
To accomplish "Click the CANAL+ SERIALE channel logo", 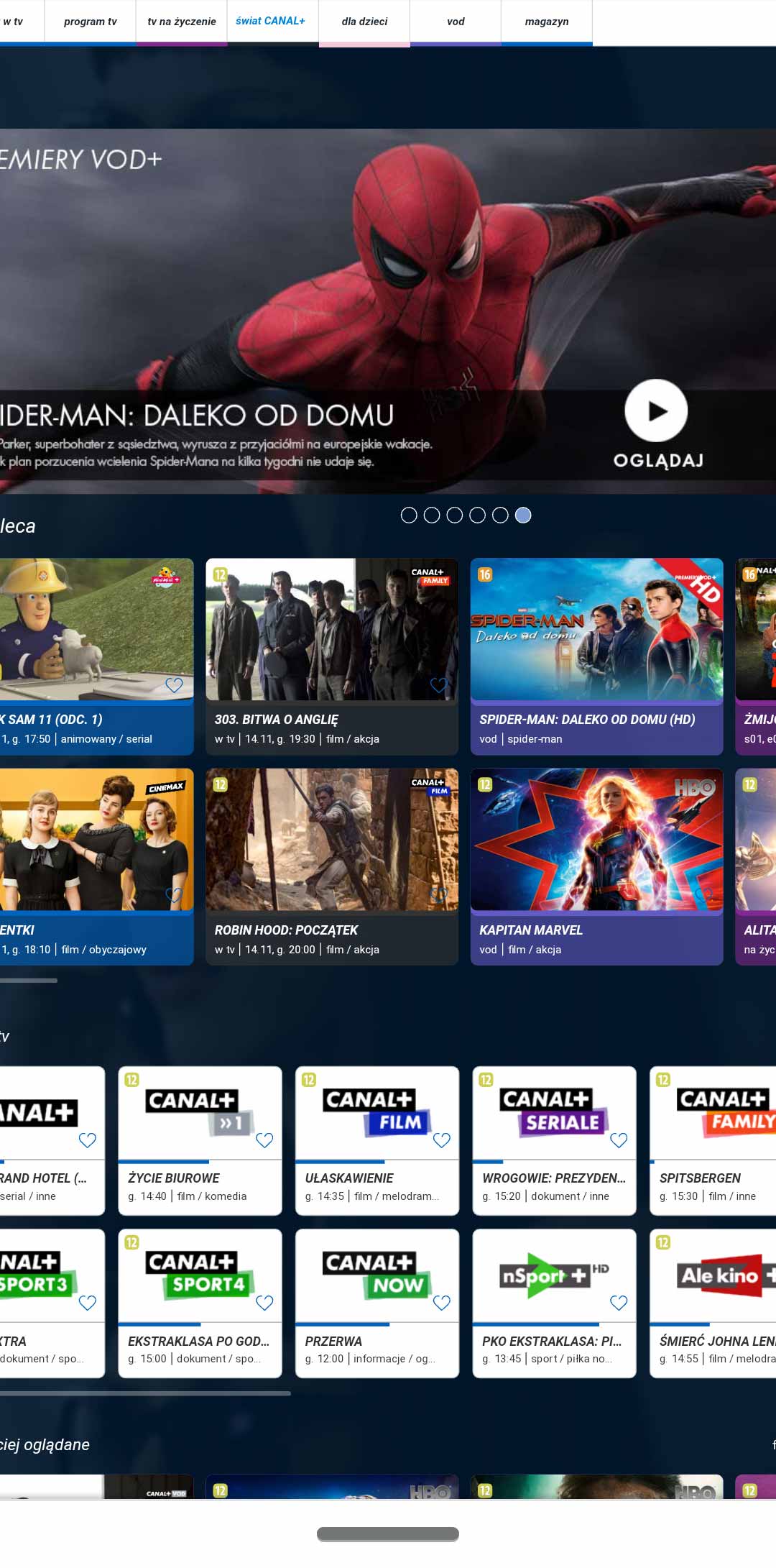I will [554, 1111].
